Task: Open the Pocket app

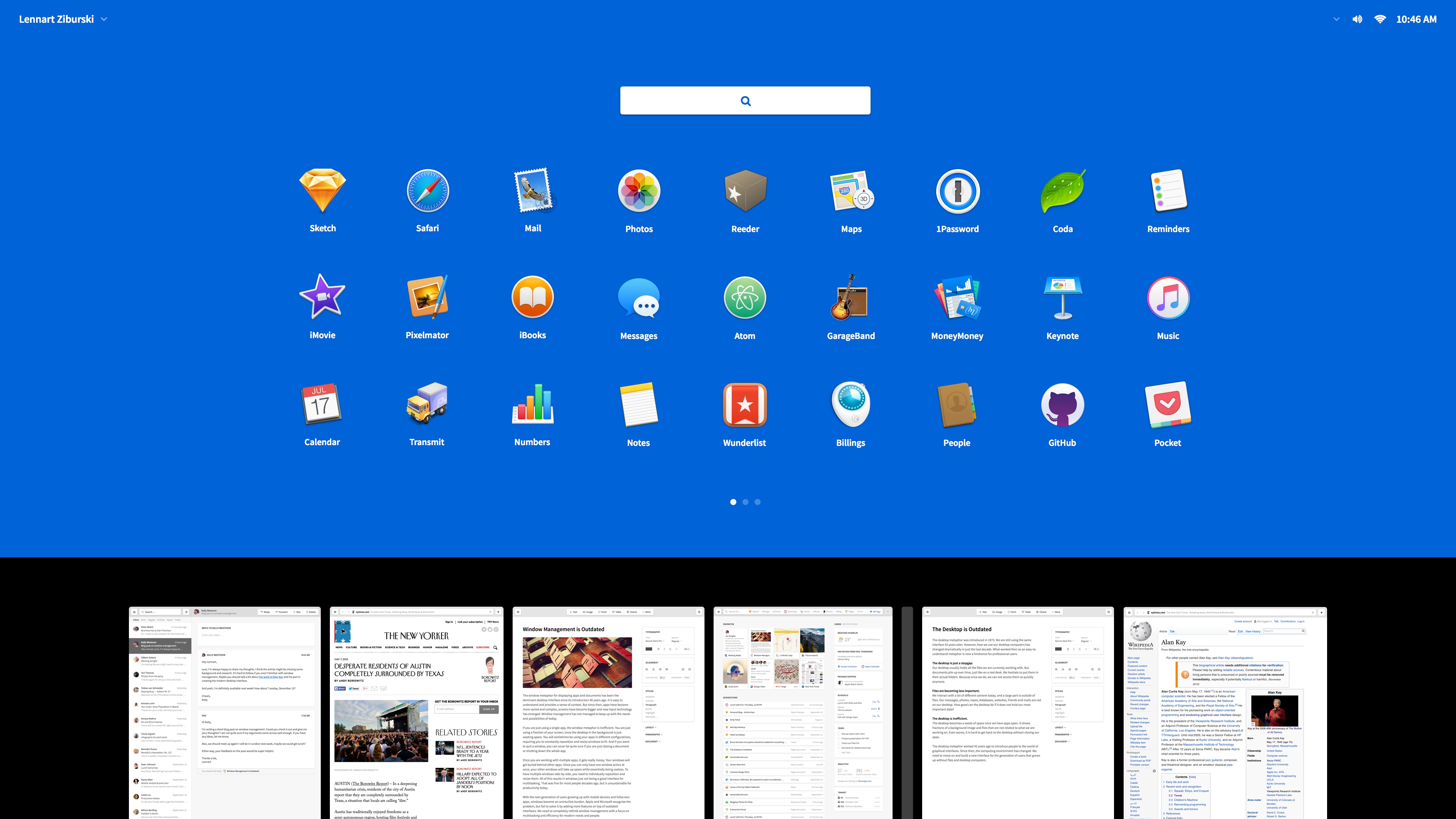Action: (x=1168, y=405)
